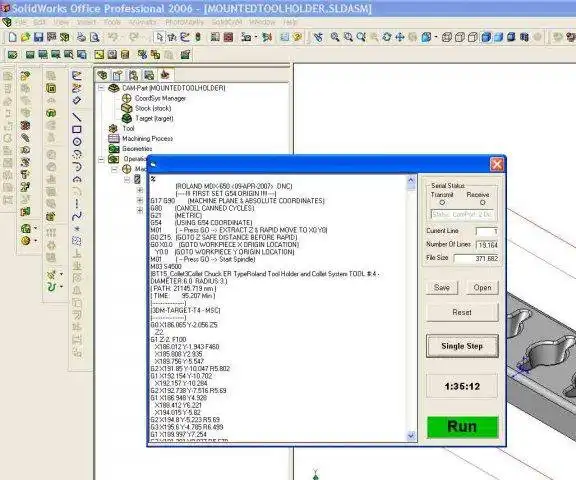Select Machining Process in the CAM tree
The height and width of the screenshot is (480, 576).
point(148,138)
